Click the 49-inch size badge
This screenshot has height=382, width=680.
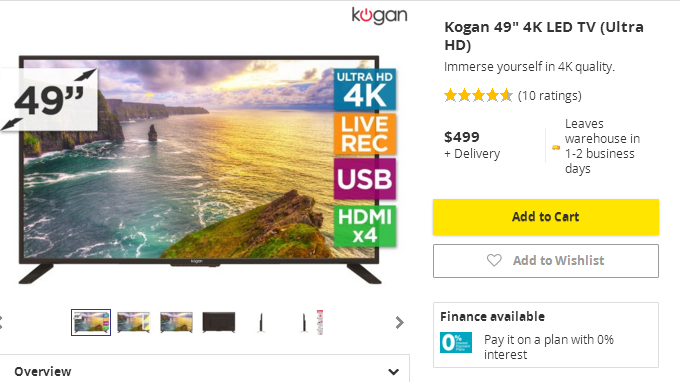(49, 100)
